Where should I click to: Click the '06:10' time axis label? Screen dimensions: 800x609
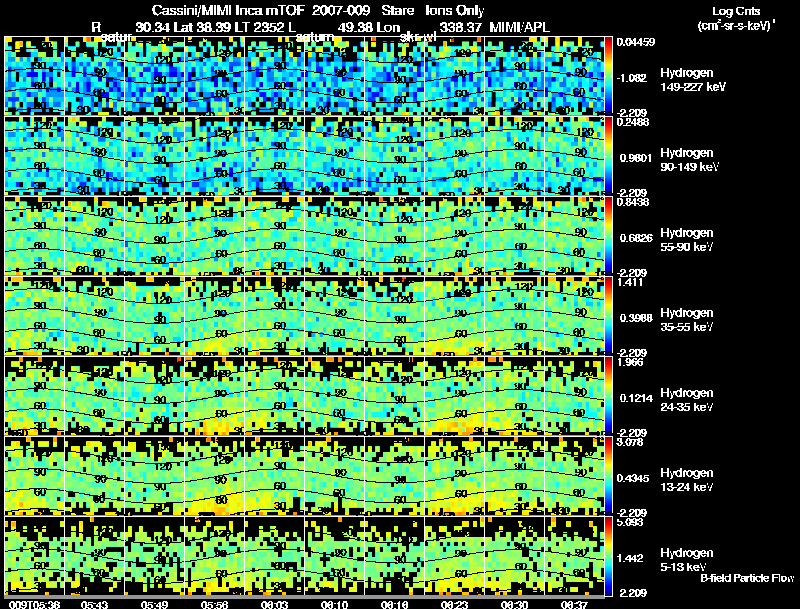tap(335, 604)
